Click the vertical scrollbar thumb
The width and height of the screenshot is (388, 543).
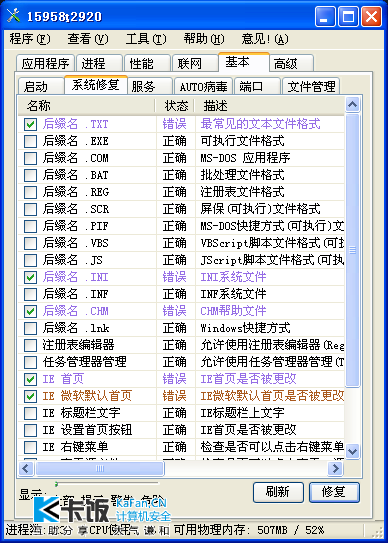click(x=353, y=250)
